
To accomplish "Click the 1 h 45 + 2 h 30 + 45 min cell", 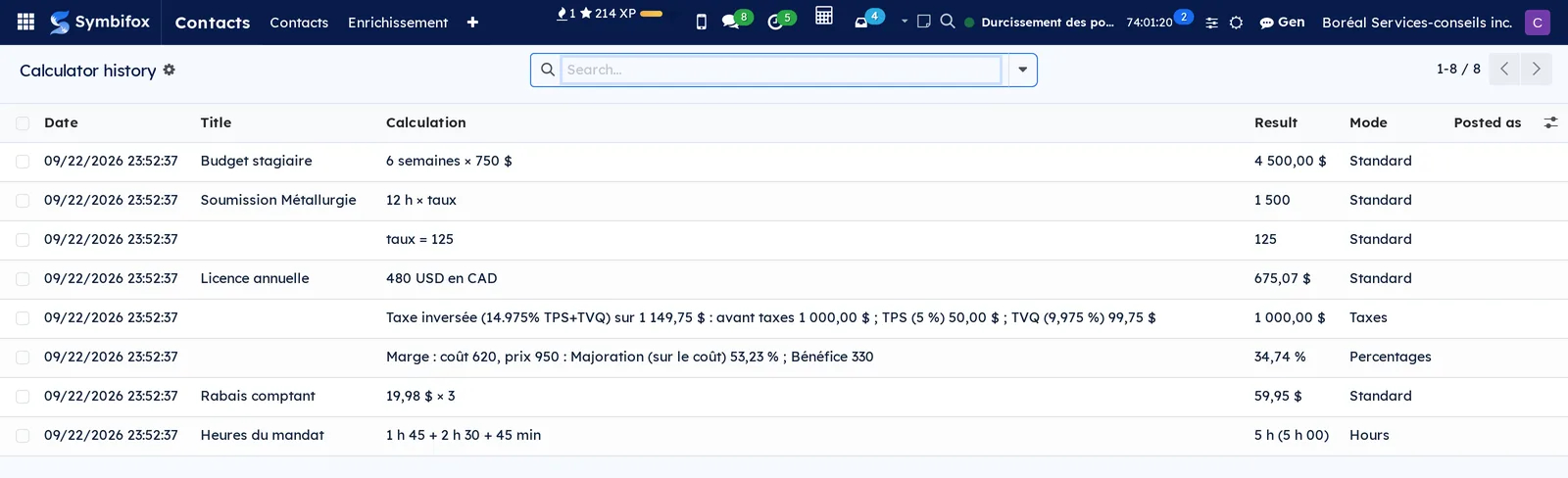I will coord(464,435).
